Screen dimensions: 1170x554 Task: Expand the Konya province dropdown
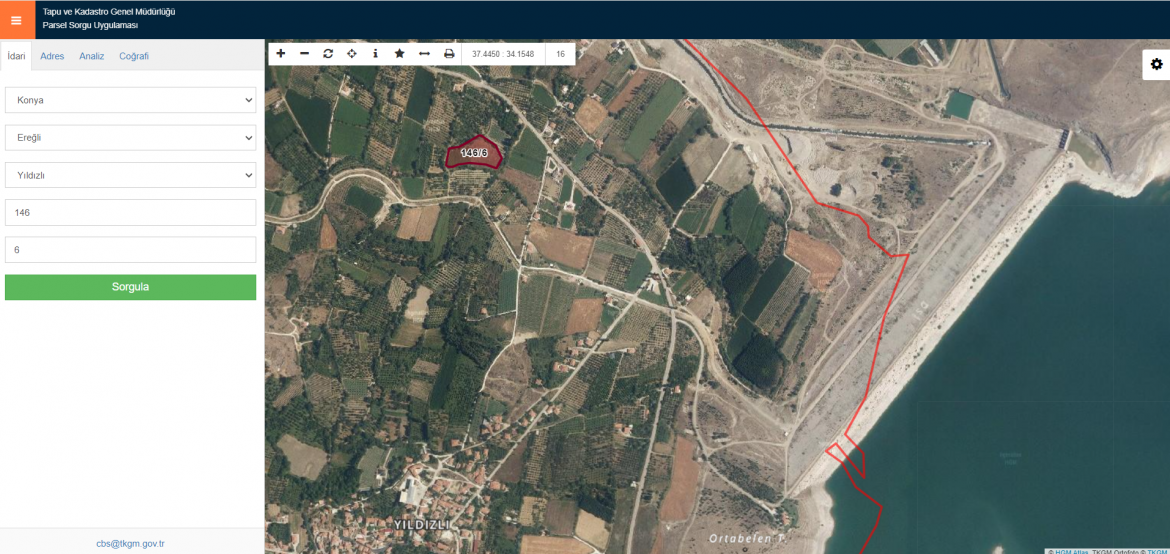pyautogui.click(x=130, y=100)
